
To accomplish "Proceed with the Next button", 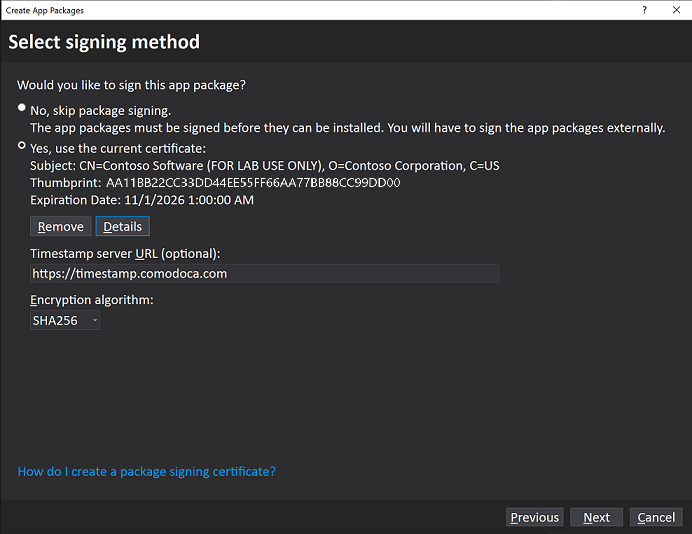I will pyautogui.click(x=596, y=517).
